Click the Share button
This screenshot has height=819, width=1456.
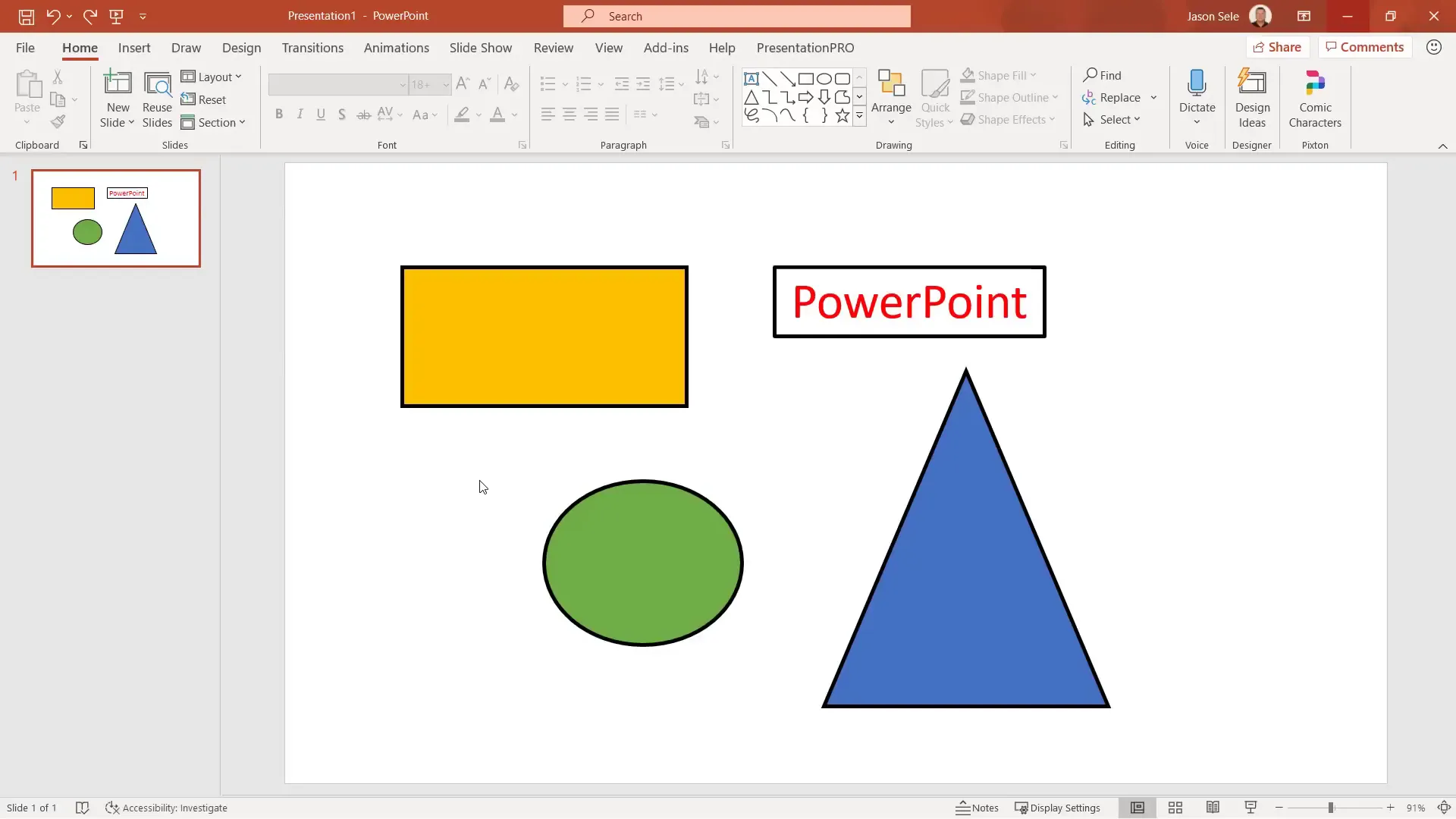[x=1277, y=47]
